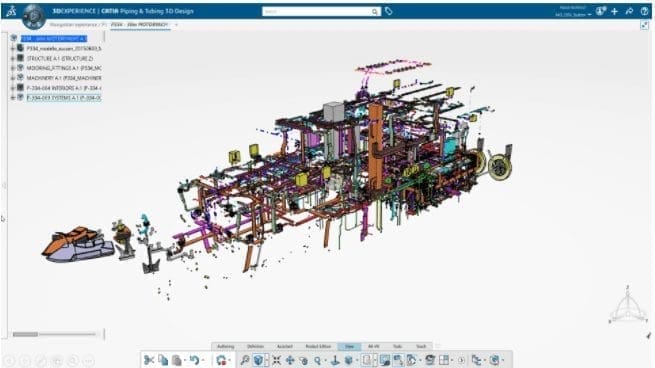Expand the MOORING_FITTINGS A.1 tree node
The width and height of the screenshot is (655, 368).
(x=13, y=68)
